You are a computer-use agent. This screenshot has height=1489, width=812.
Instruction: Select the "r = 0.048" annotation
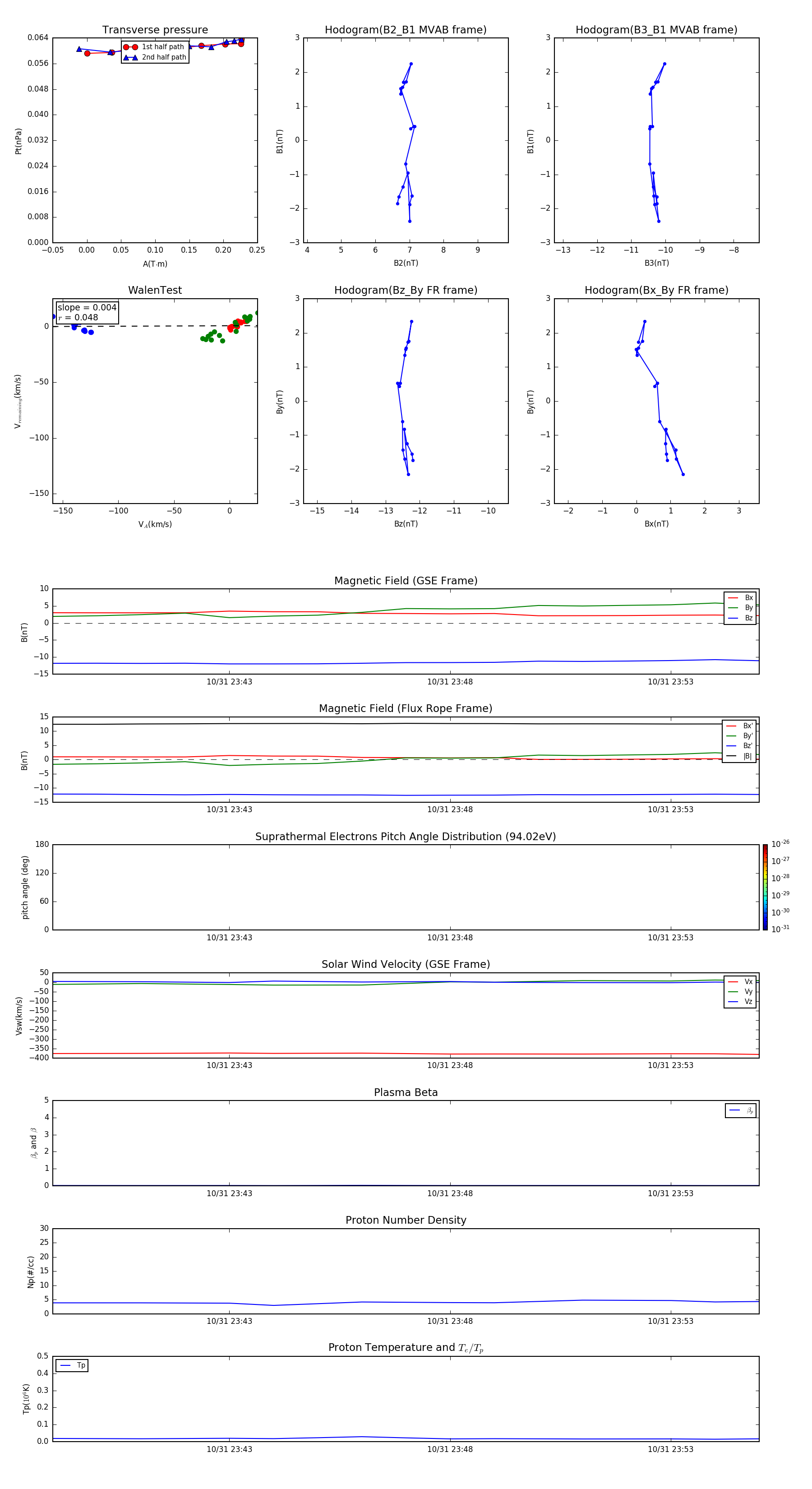tap(78, 317)
